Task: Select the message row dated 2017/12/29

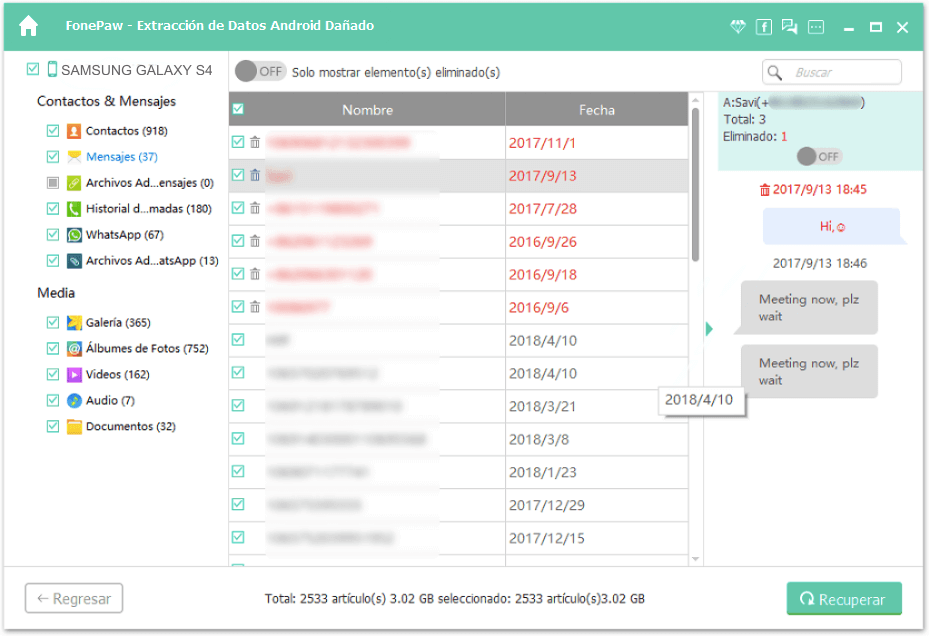Action: [458, 505]
